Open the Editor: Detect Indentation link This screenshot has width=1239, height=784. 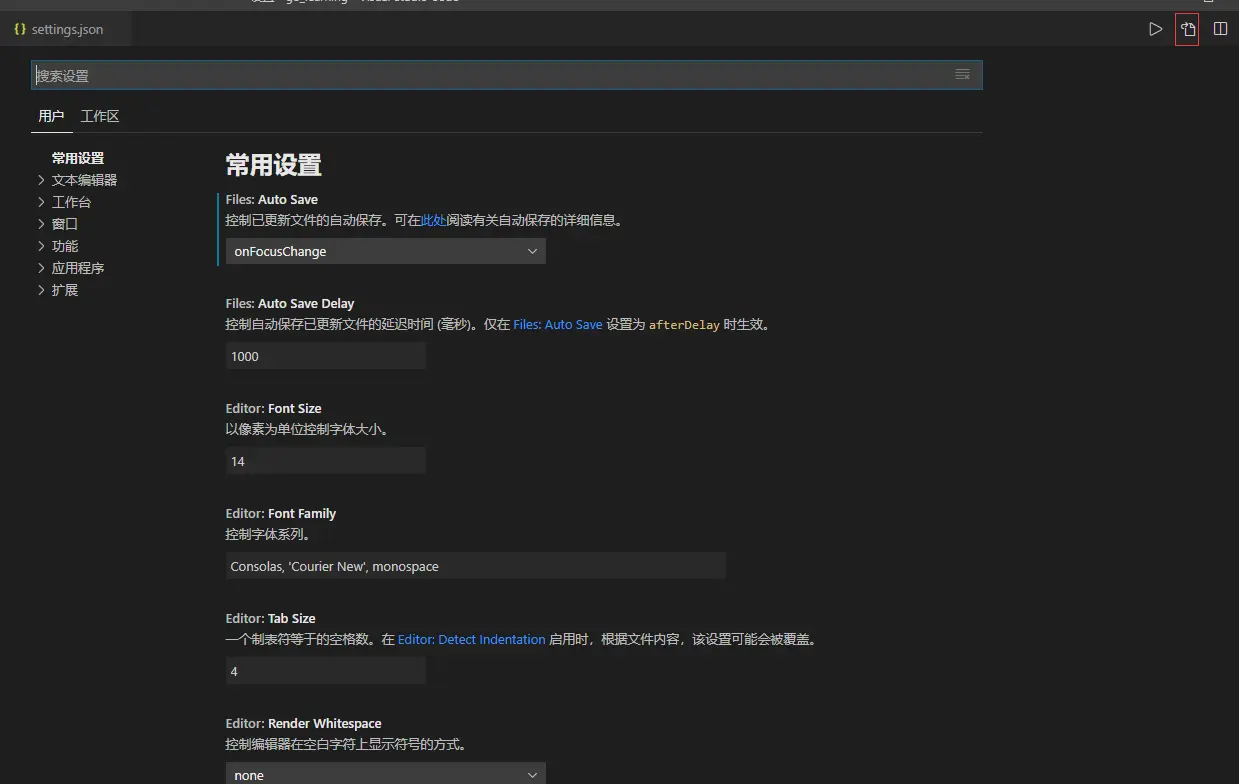[471, 639]
